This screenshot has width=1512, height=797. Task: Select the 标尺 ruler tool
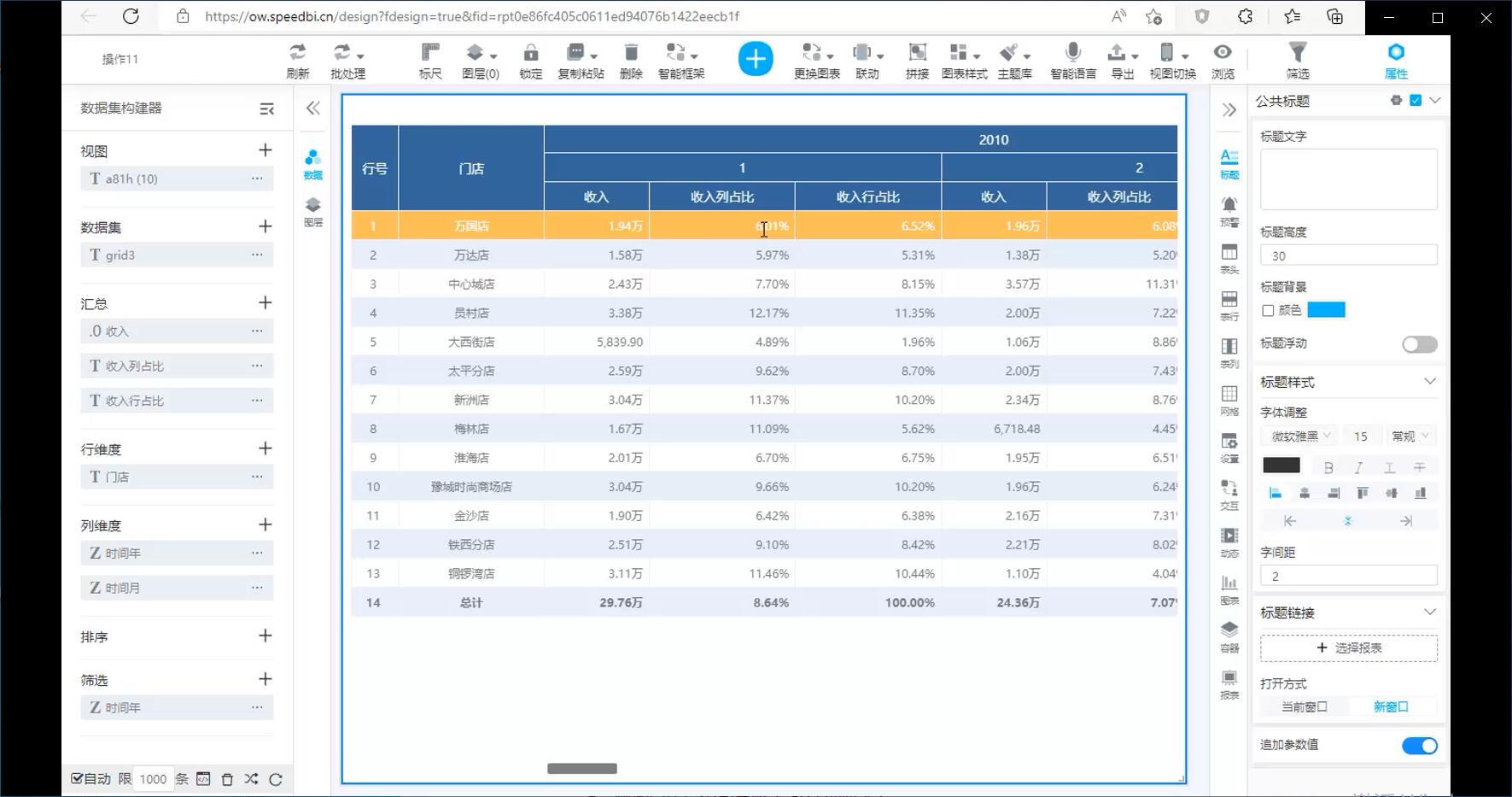point(430,60)
